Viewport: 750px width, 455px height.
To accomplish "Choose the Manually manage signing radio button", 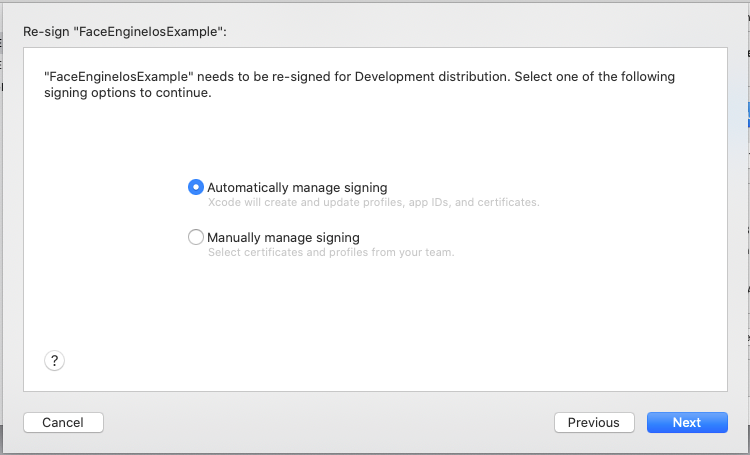I will click(x=196, y=237).
